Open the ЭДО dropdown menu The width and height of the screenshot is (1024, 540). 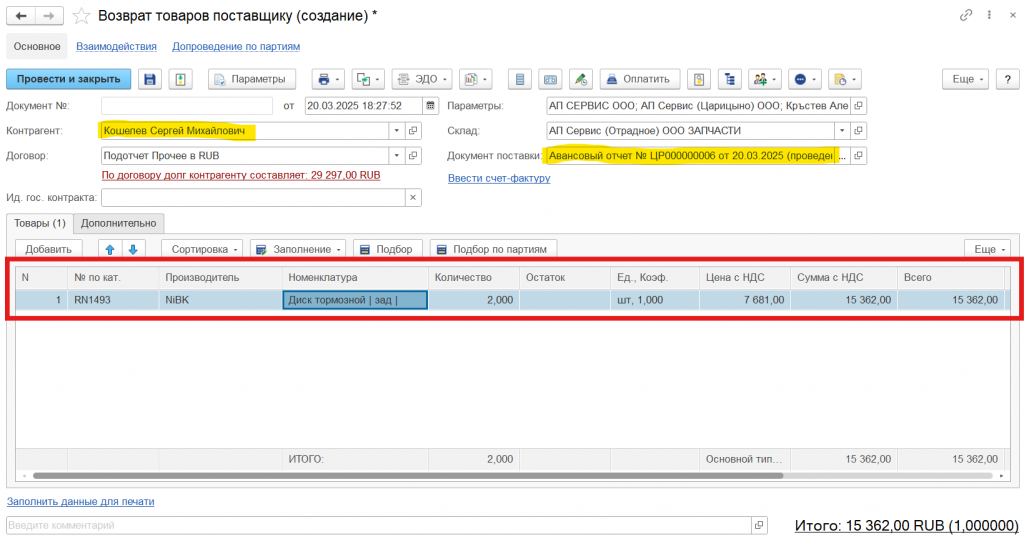click(x=421, y=79)
